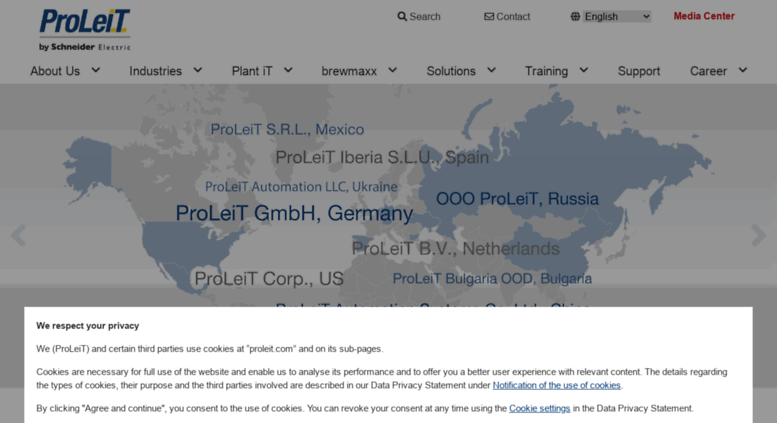Click the Contact link
The height and width of the screenshot is (423, 777).
(x=513, y=16)
